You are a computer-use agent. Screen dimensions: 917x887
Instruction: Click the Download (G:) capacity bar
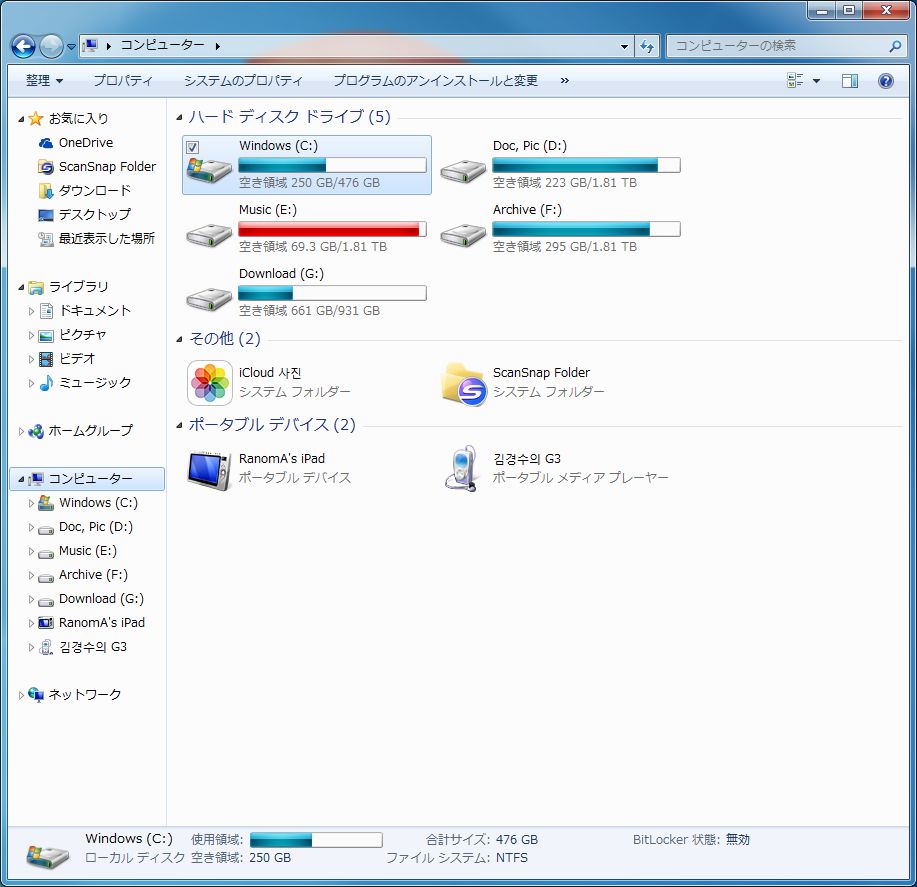coord(332,293)
